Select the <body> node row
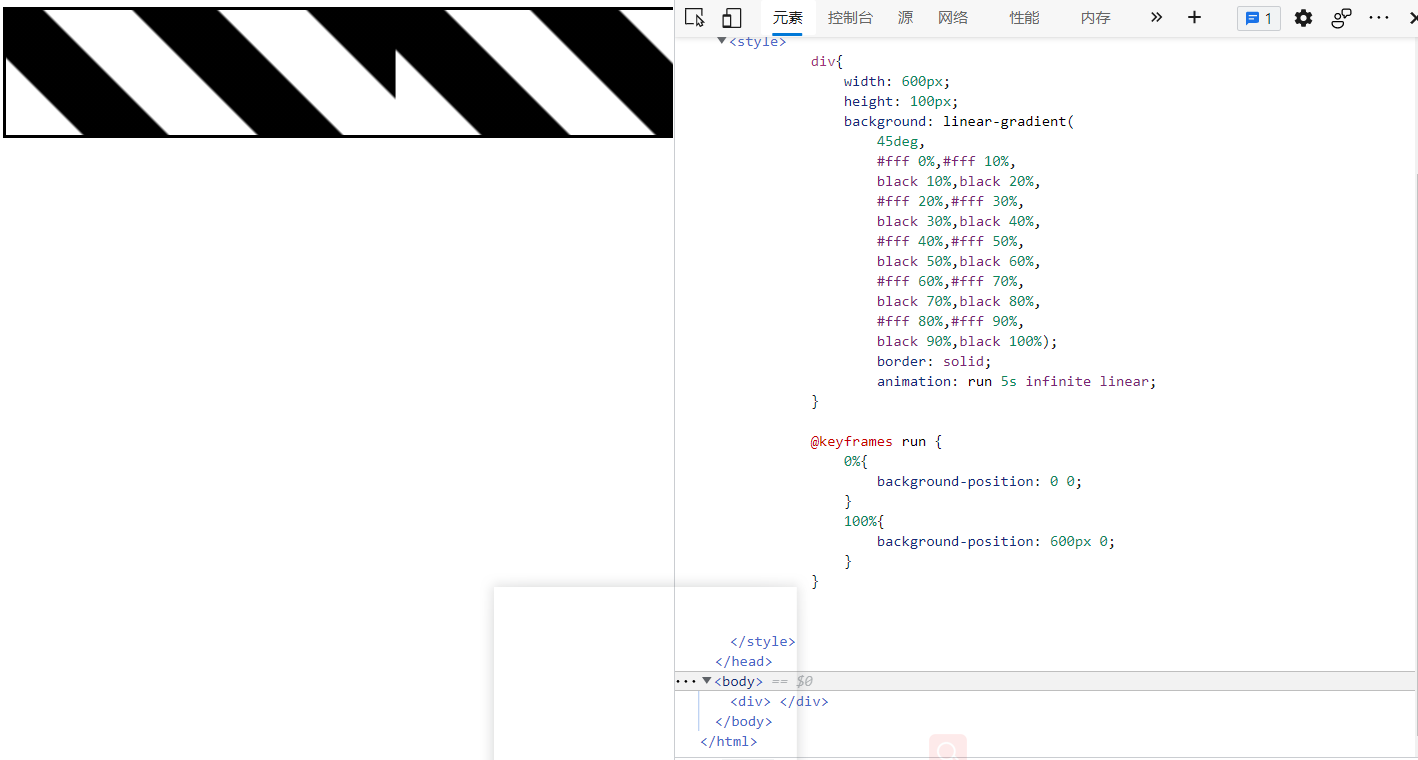The width and height of the screenshot is (1418, 760). pyautogui.click(x=1046, y=681)
